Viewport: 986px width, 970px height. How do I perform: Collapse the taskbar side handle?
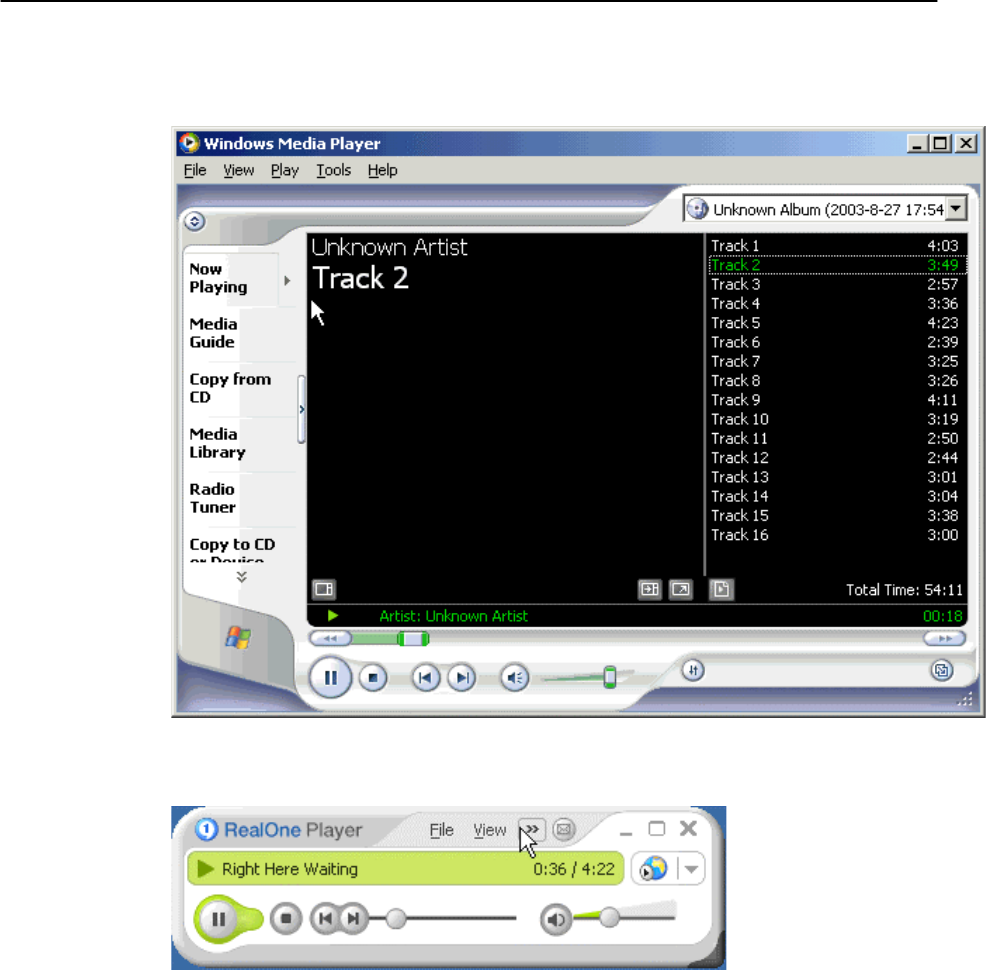click(301, 409)
